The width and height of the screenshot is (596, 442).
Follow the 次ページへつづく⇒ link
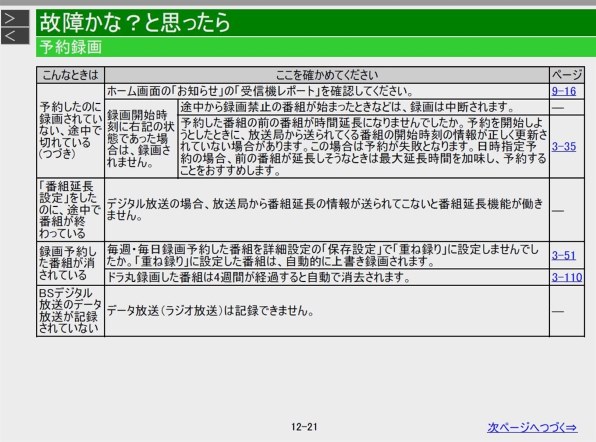click(x=532, y=428)
